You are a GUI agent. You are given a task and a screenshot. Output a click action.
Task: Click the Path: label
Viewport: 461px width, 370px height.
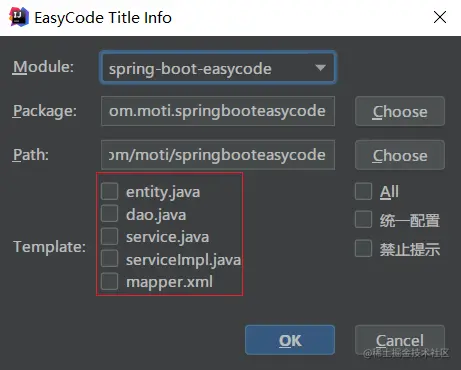pos(31,155)
